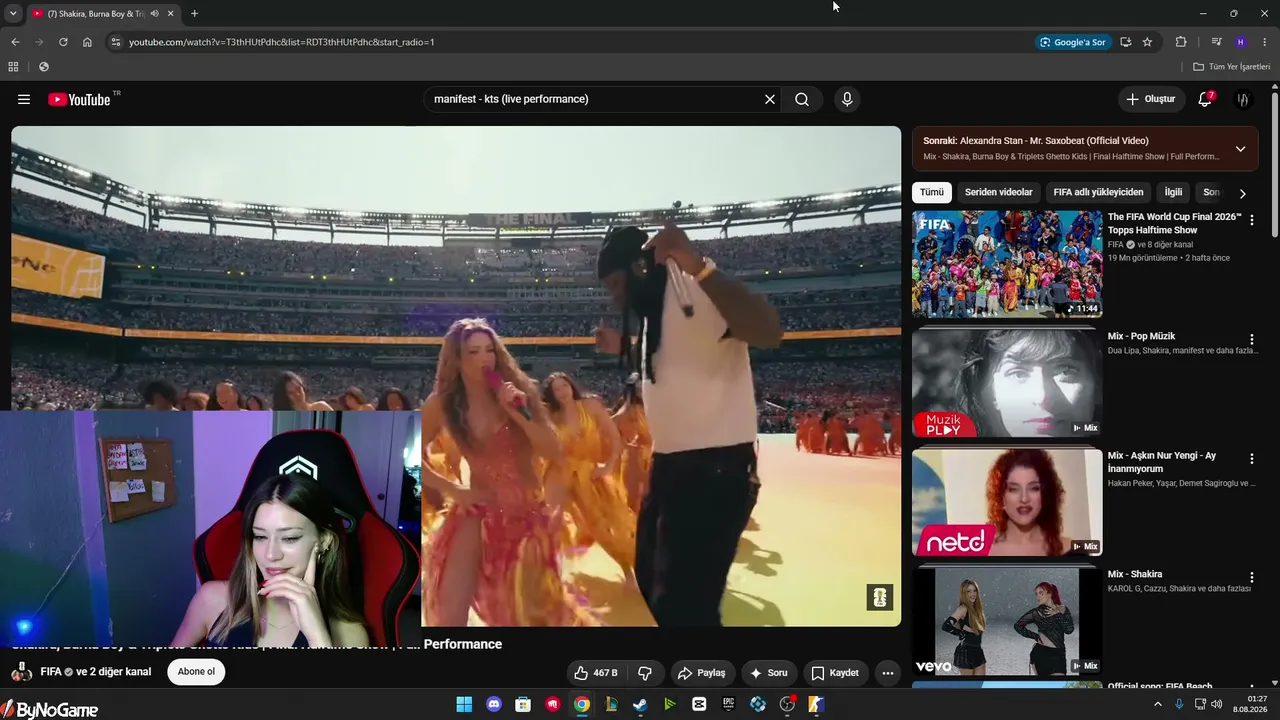Open the apps grid in bookmarks bar
The image size is (1280, 720).
coord(13,67)
